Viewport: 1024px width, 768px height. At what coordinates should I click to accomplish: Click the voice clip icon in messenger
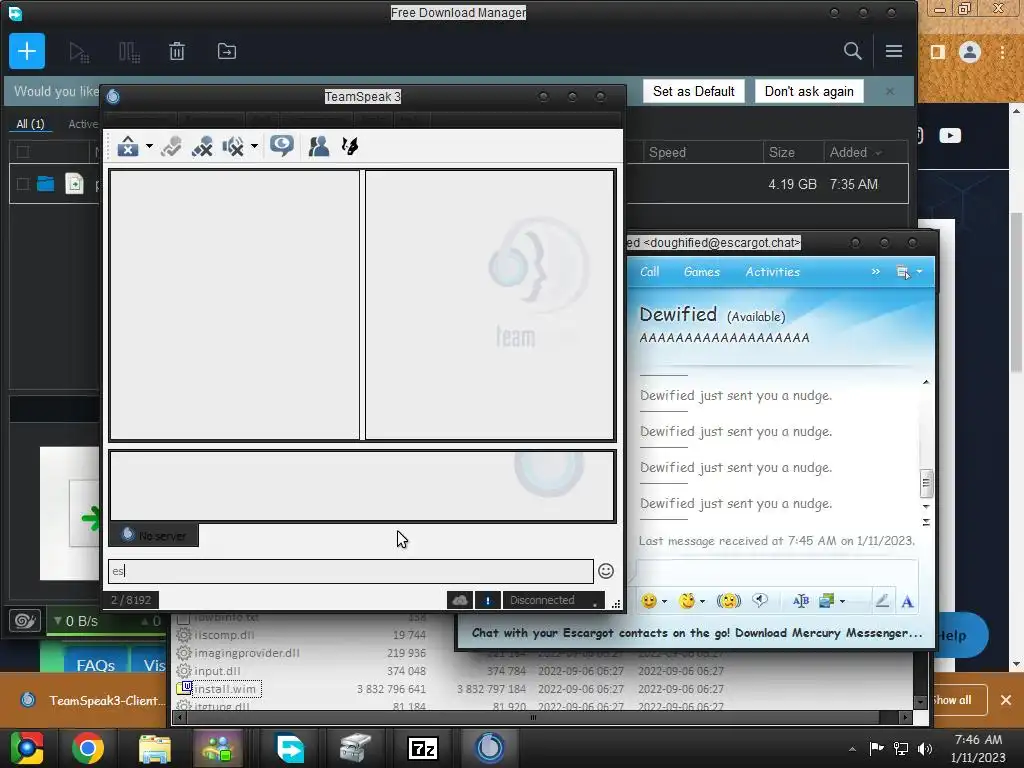tap(760, 600)
